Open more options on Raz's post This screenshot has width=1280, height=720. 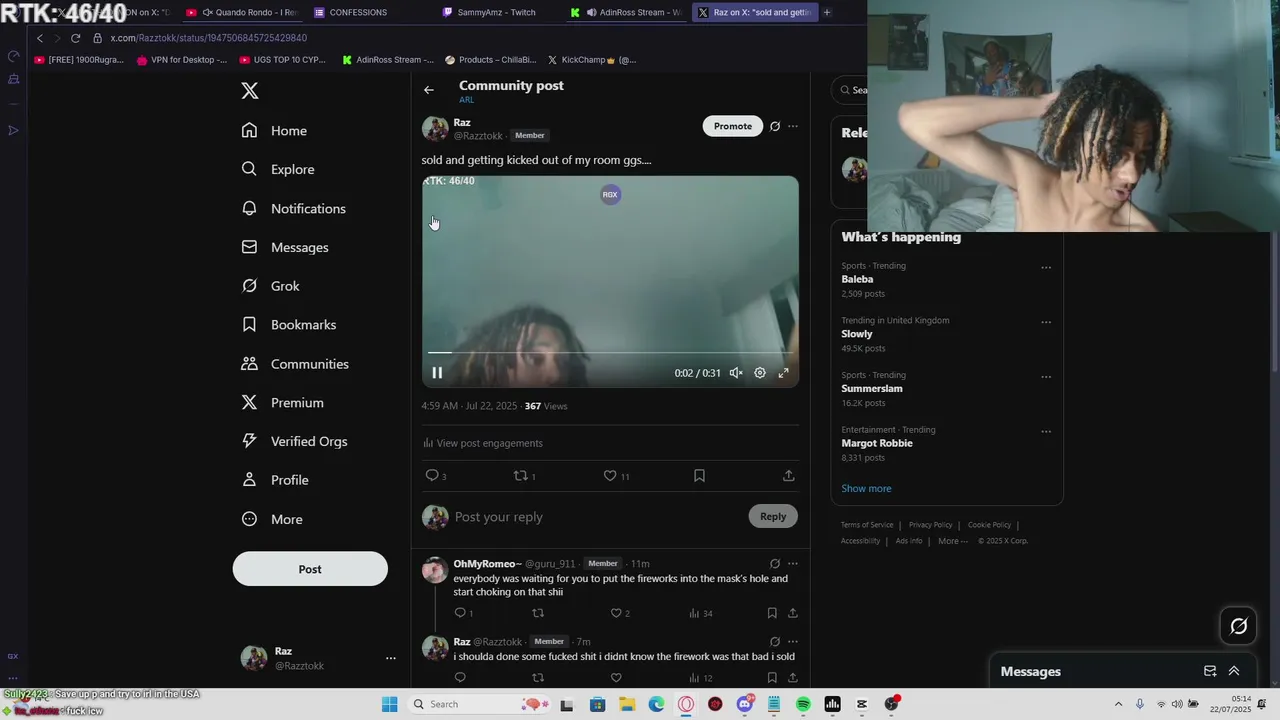click(793, 126)
